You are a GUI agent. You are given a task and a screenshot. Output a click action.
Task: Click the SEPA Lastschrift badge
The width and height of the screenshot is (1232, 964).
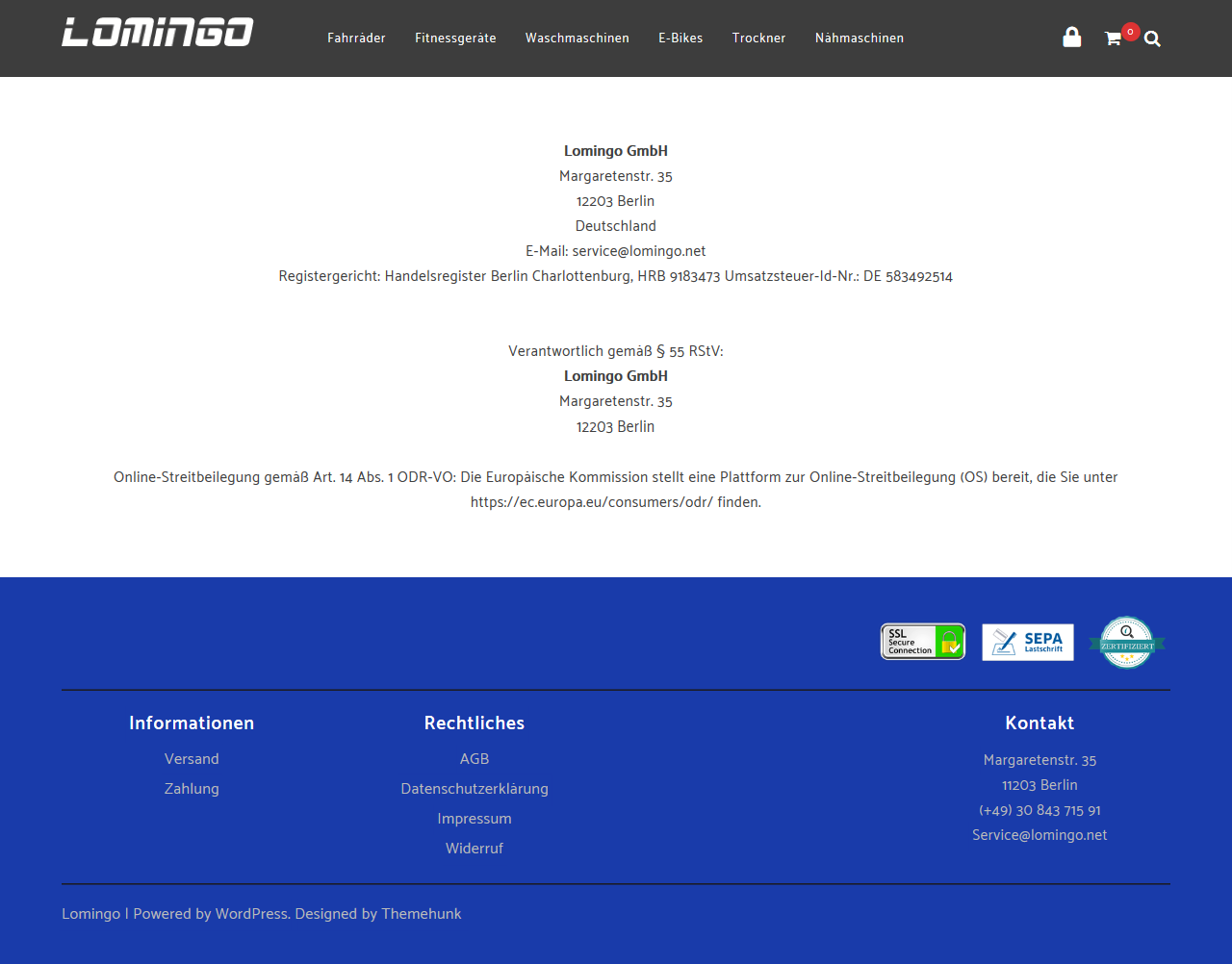click(1028, 642)
